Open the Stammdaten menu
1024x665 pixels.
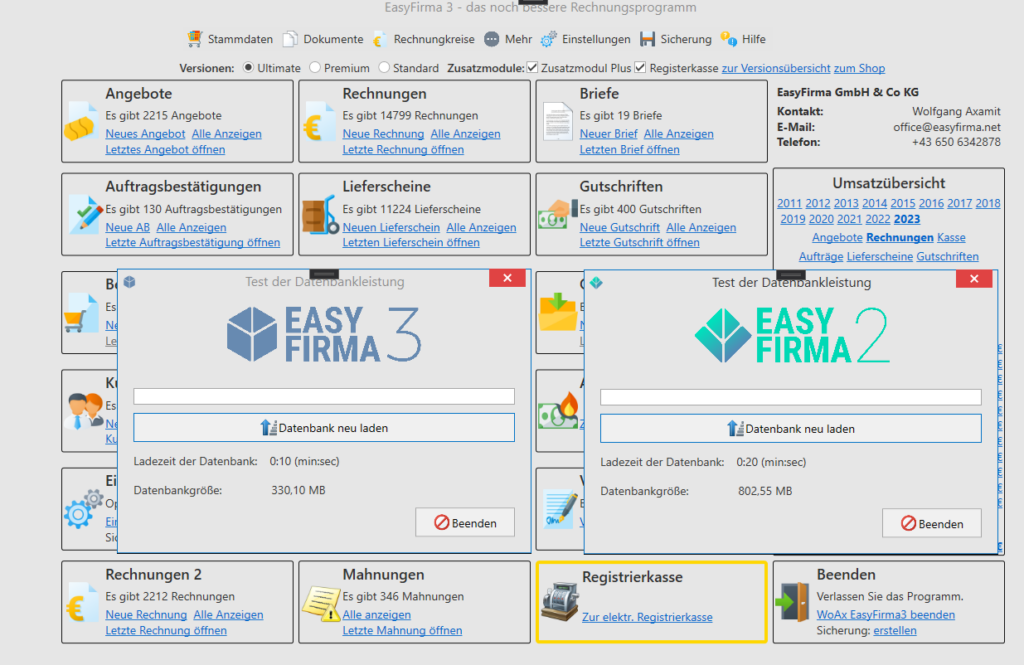[230, 39]
